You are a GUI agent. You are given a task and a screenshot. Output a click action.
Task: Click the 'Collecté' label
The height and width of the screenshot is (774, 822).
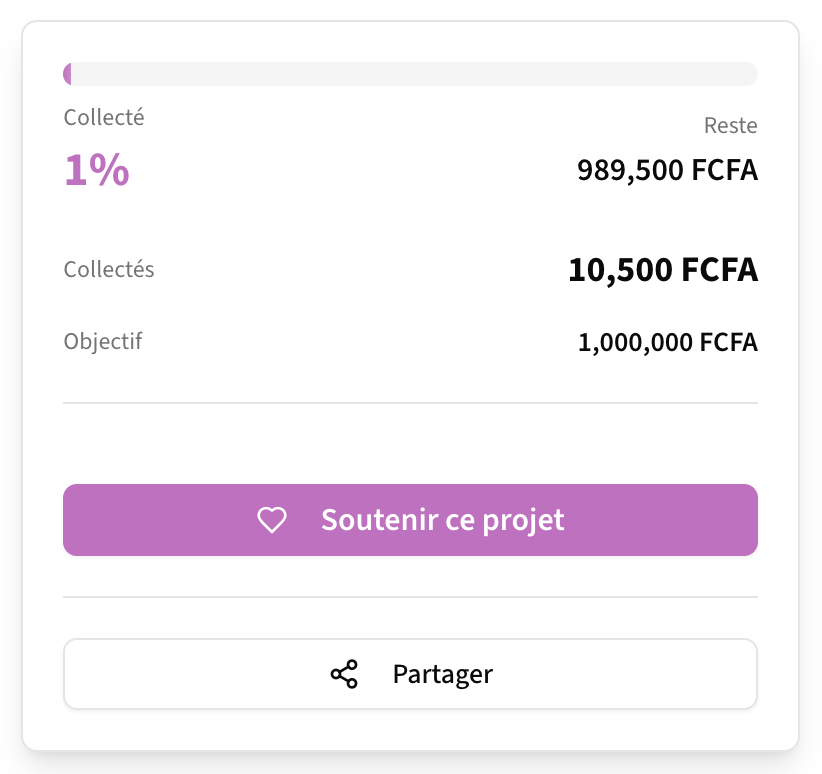[x=103, y=117]
